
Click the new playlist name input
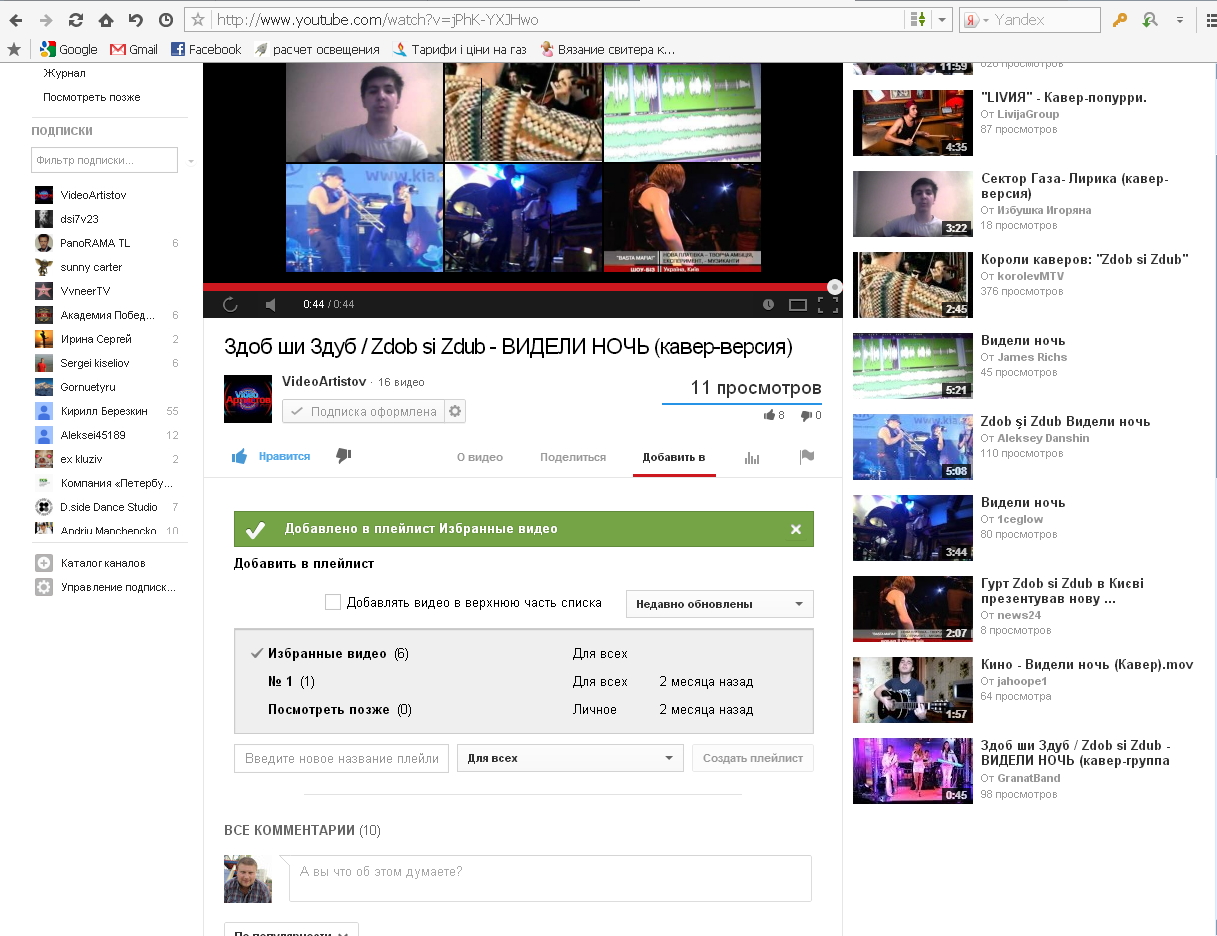342,758
